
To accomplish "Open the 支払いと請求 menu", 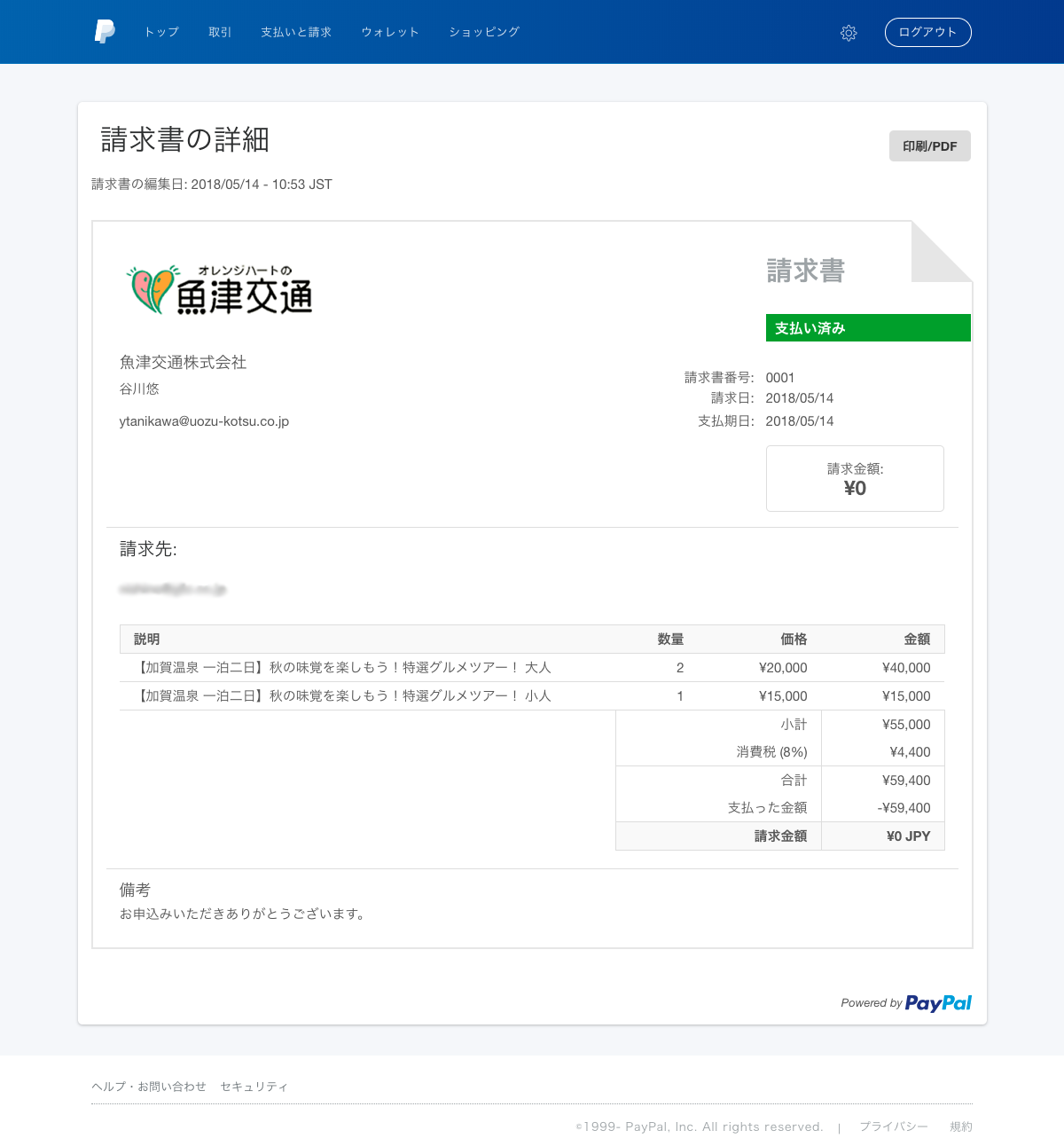I will point(296,32).
